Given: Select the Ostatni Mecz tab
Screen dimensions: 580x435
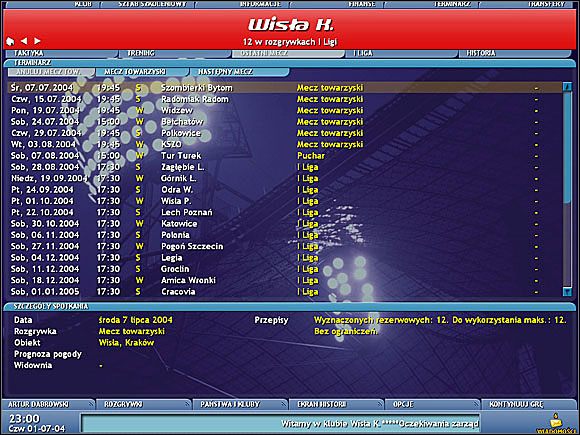Looking at the screenshot, I should pyautogui.click(x=288, y=53).
